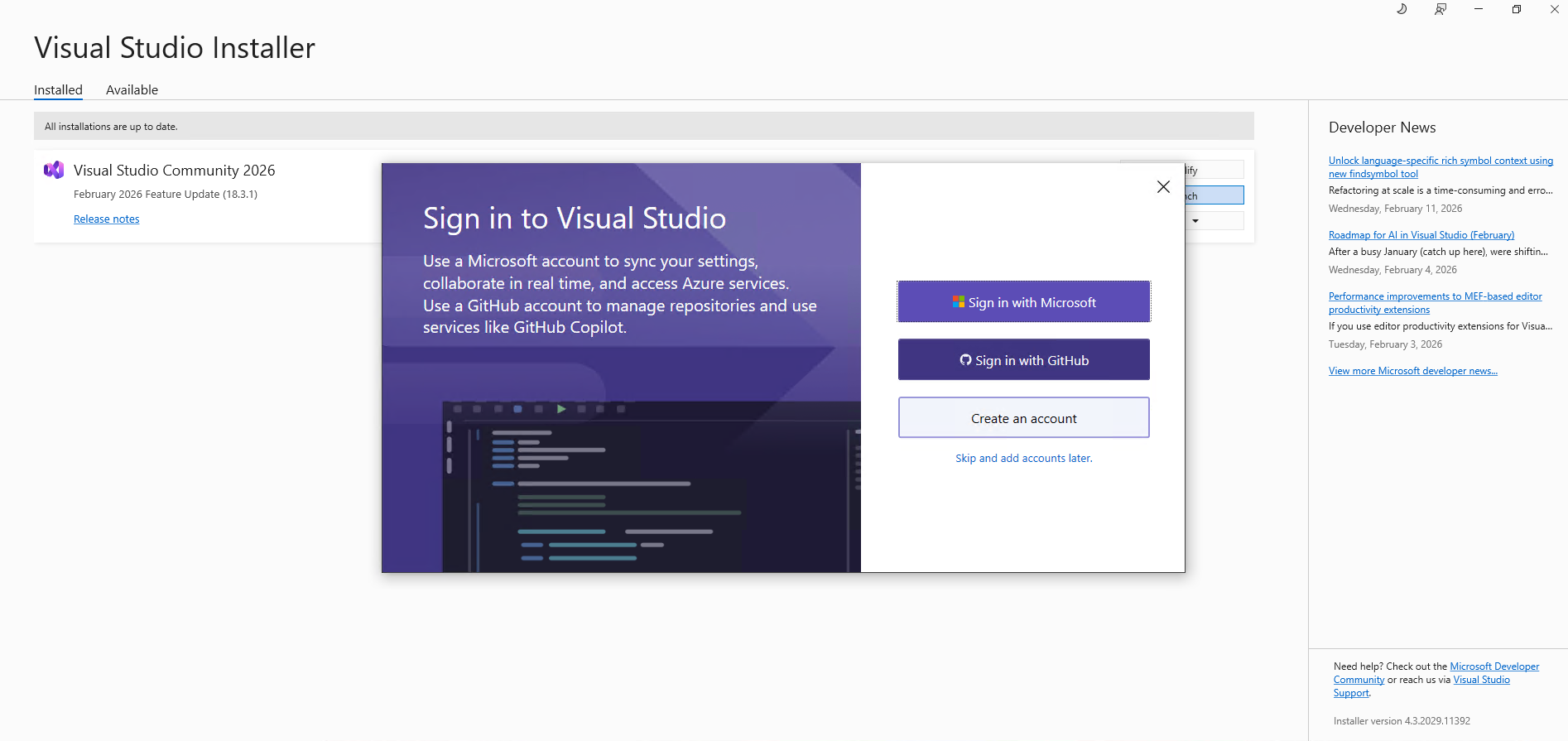Click the date 'Wednesday, February 4, 2026'
This screenshot has height=741, width=1568.
tap(1393, 270)
